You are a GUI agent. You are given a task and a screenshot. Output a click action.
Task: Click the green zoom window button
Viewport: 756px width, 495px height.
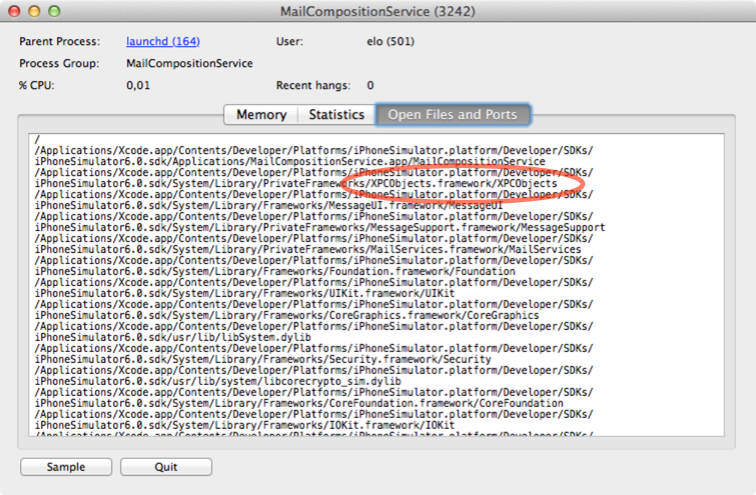52,11
